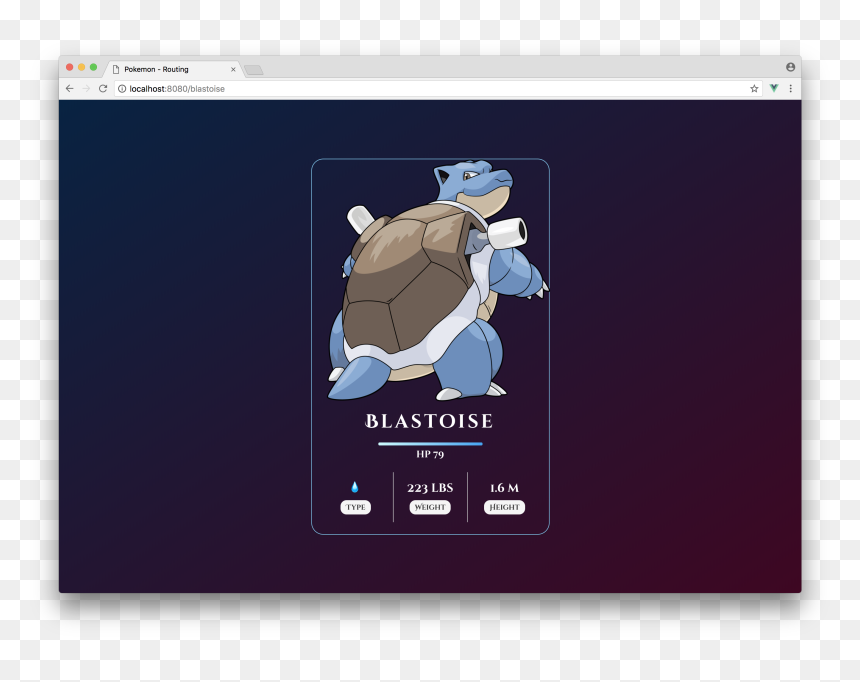Click the browser forward arrow

pyautogui.click(x=86, y=88)
